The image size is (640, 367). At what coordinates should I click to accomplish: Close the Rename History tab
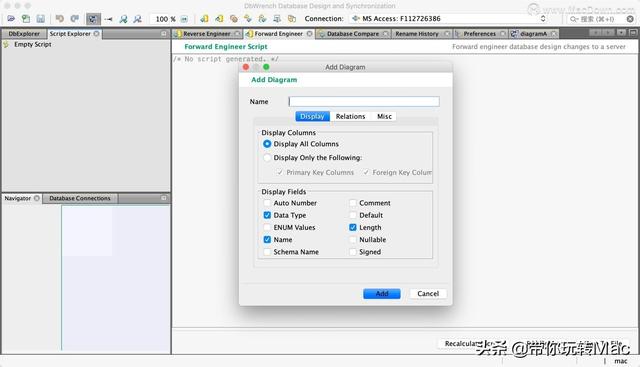point(447,33)
